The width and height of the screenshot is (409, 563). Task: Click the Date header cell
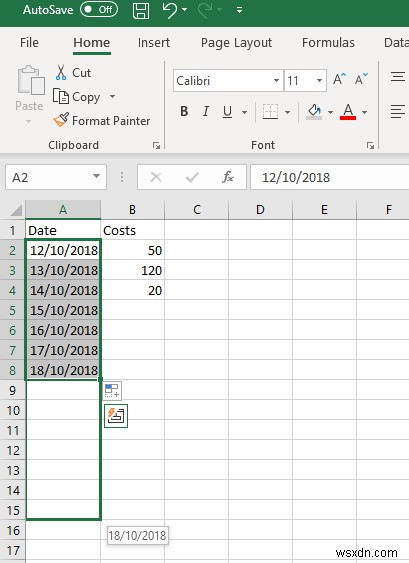coord(63,230)
